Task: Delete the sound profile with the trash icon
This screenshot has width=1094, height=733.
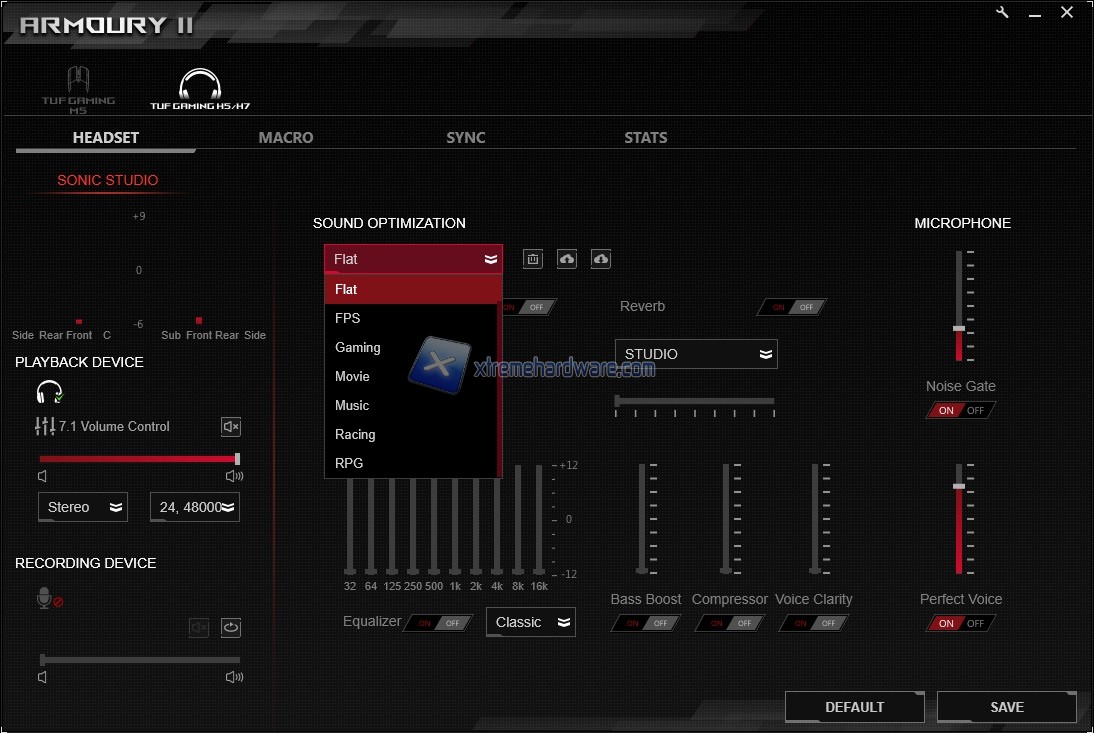Action: [533, 259]
